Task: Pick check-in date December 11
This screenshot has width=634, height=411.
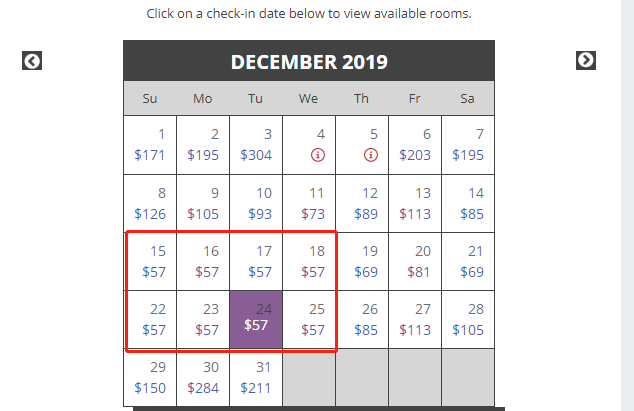Action: pyautogui.click(x=309, y=203)
